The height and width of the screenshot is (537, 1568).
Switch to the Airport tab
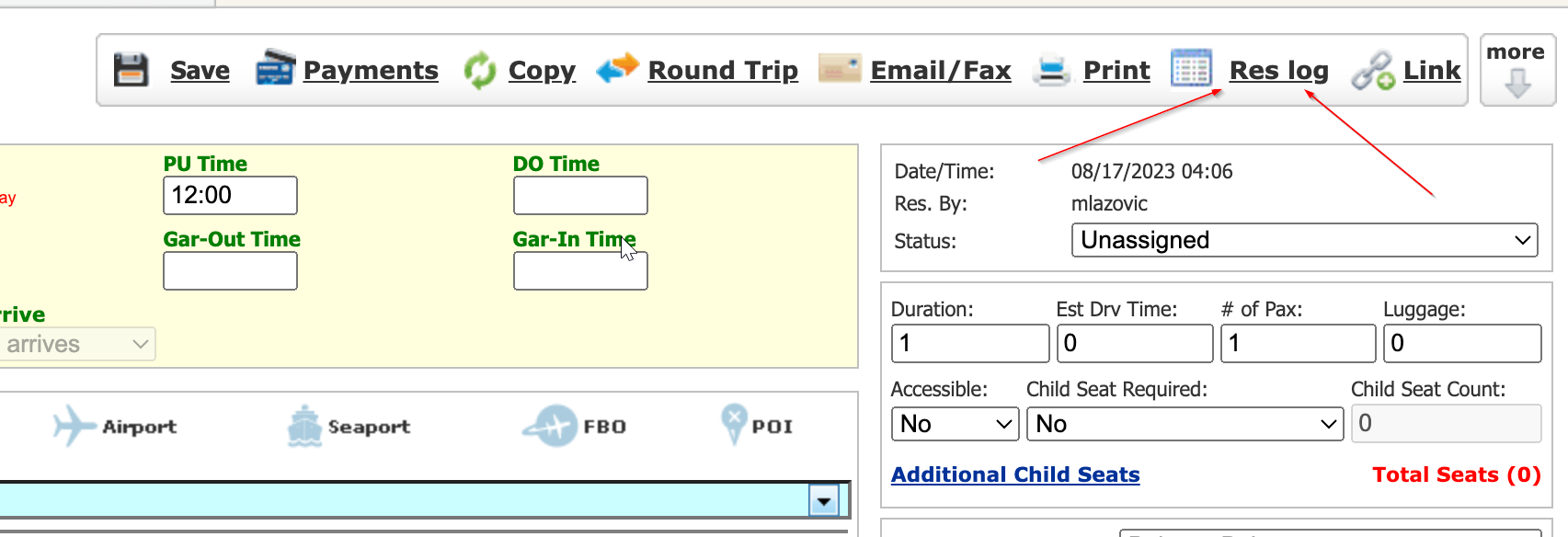115,427
